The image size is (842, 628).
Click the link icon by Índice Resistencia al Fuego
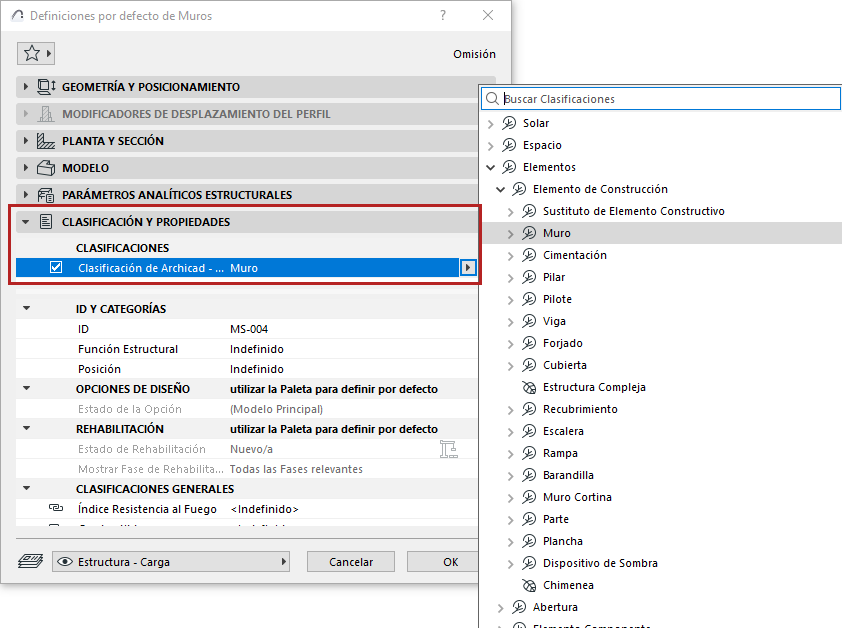coord(56,508)
